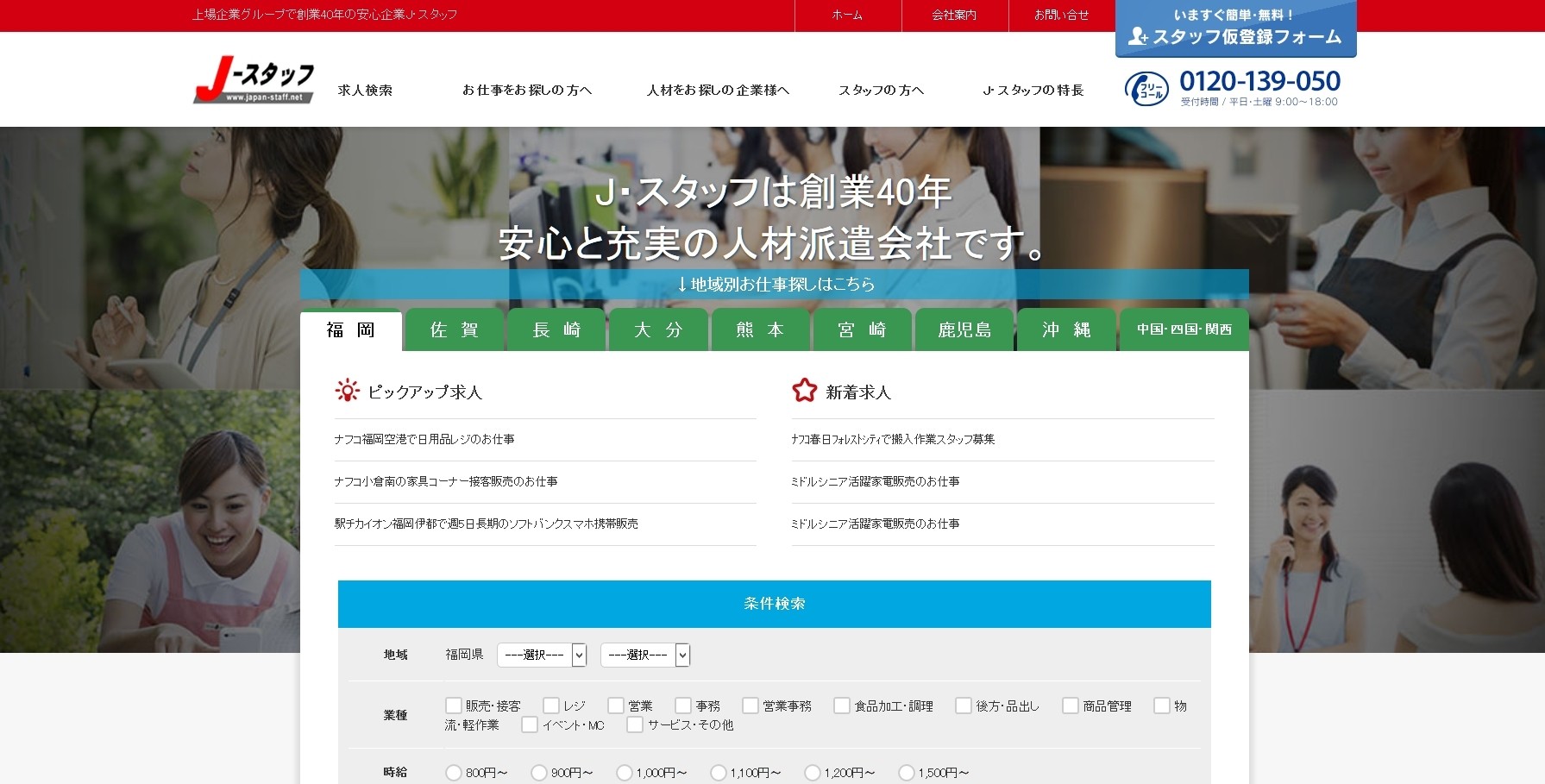
Task: Click the 求人検索 navigation link
Action: [x=365, y=90]
